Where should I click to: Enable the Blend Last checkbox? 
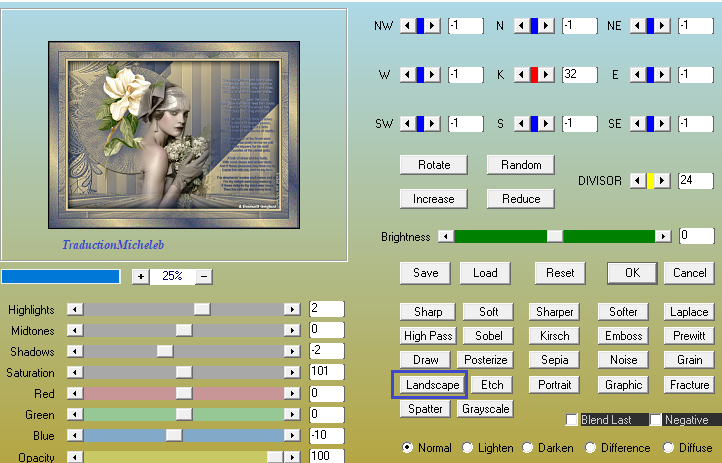point(571,420)
